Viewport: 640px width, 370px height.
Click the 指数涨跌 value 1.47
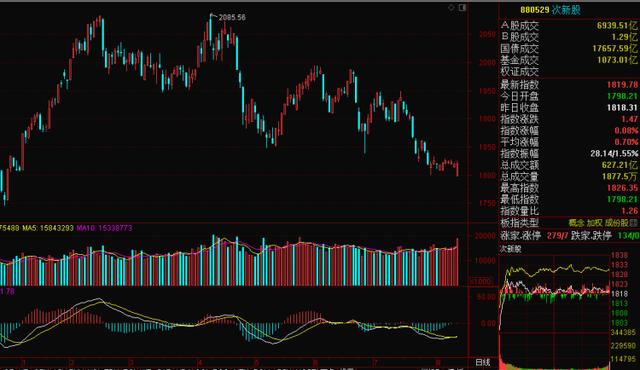[x=629, y=119]
